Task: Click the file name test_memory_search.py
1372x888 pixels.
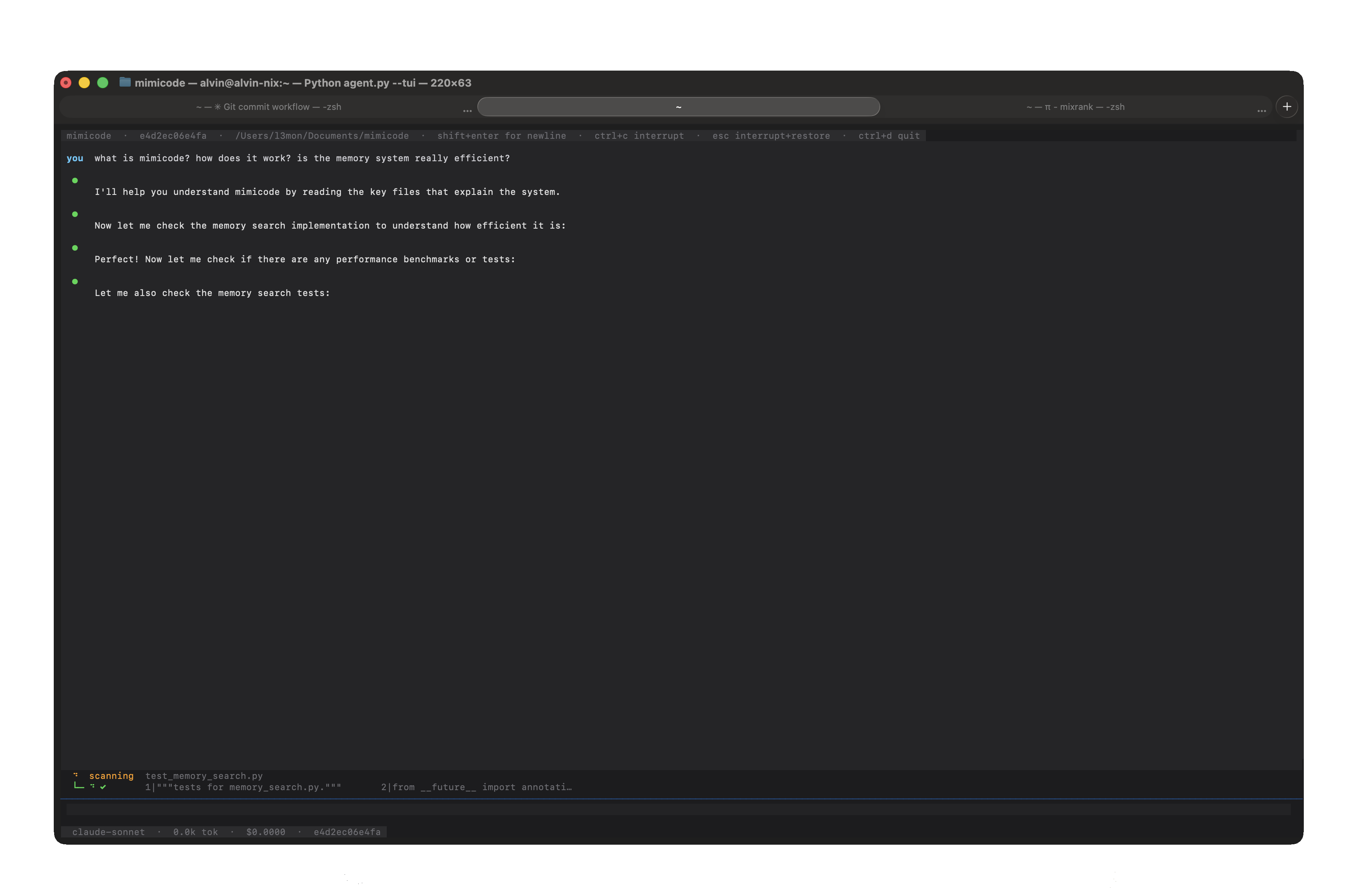Action: click(x=204, y=776)
